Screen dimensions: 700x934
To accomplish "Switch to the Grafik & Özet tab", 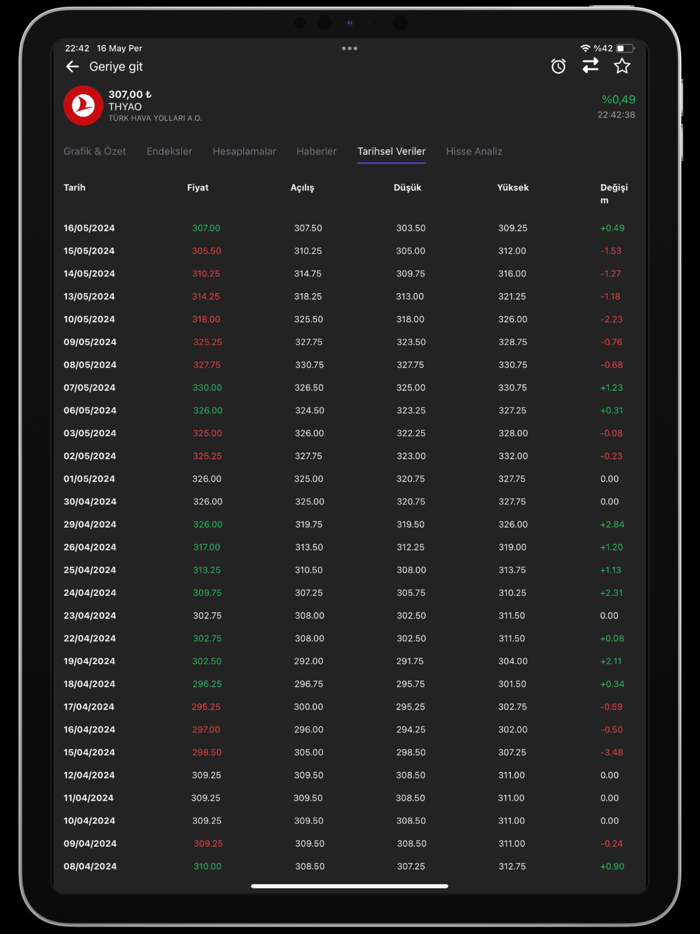I will click(95, 151).
